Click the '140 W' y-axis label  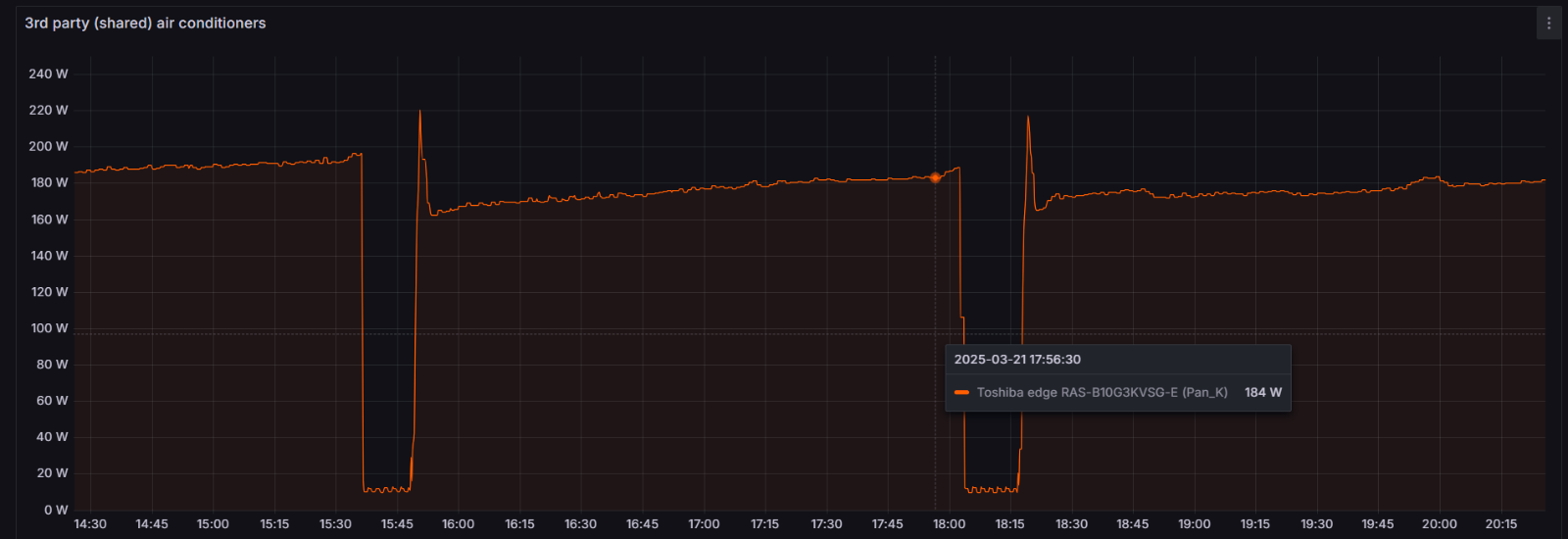pos(50,256)
